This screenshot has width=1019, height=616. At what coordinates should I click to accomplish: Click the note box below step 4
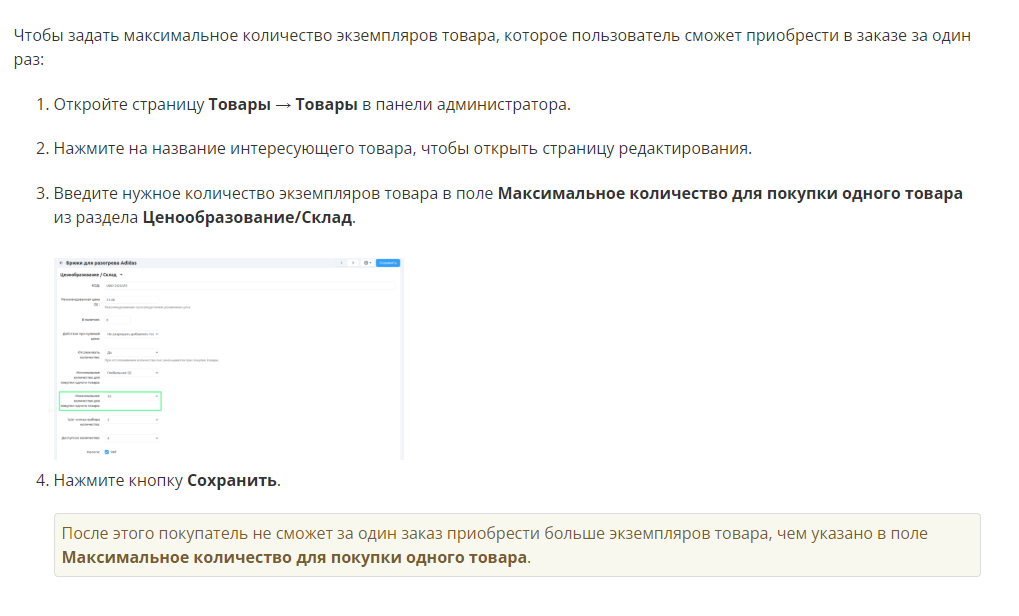516,545
